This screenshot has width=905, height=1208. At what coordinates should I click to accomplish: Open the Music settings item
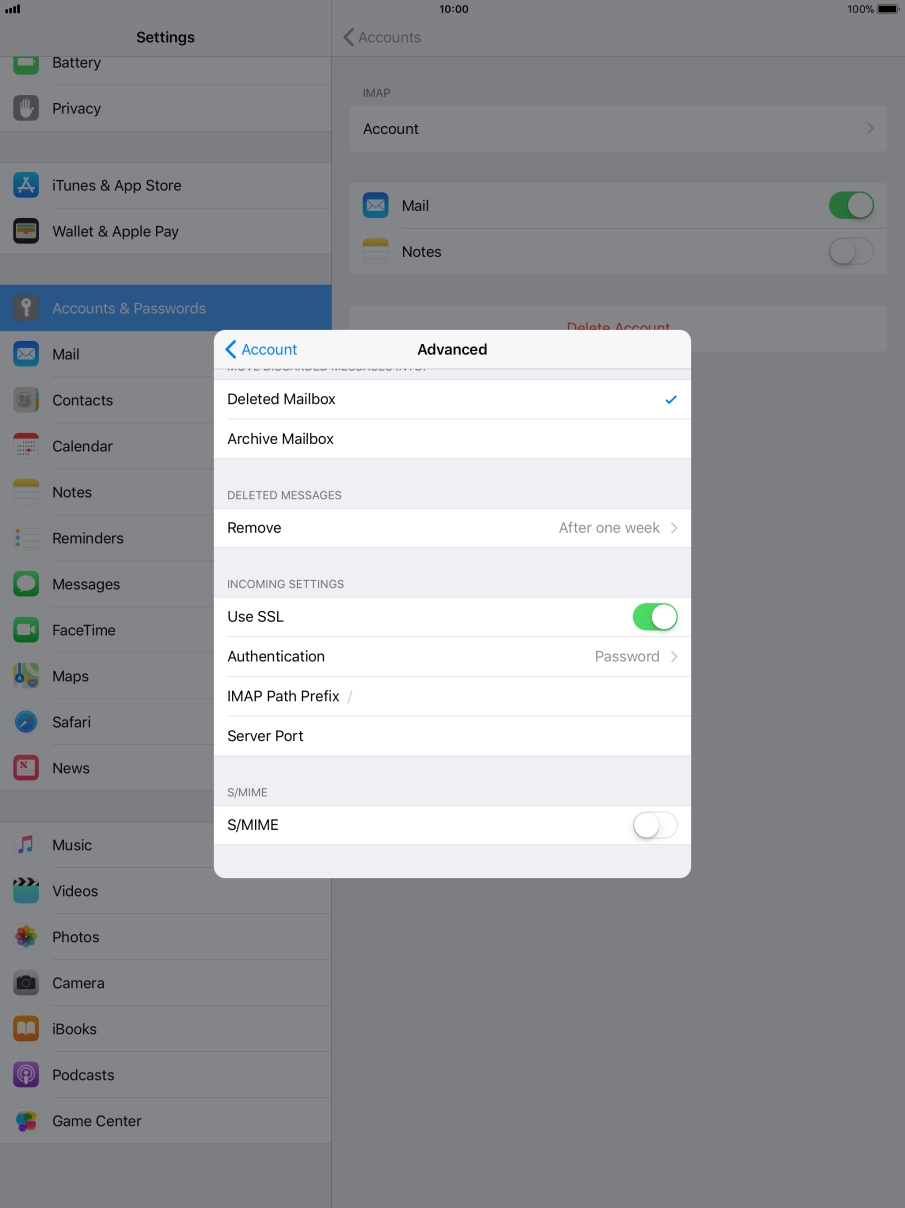point(72,845)
